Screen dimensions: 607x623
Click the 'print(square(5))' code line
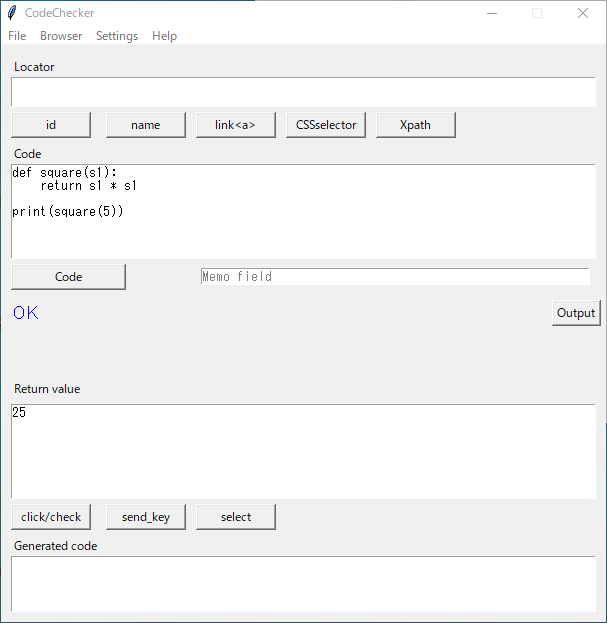(x=68, y=211)
